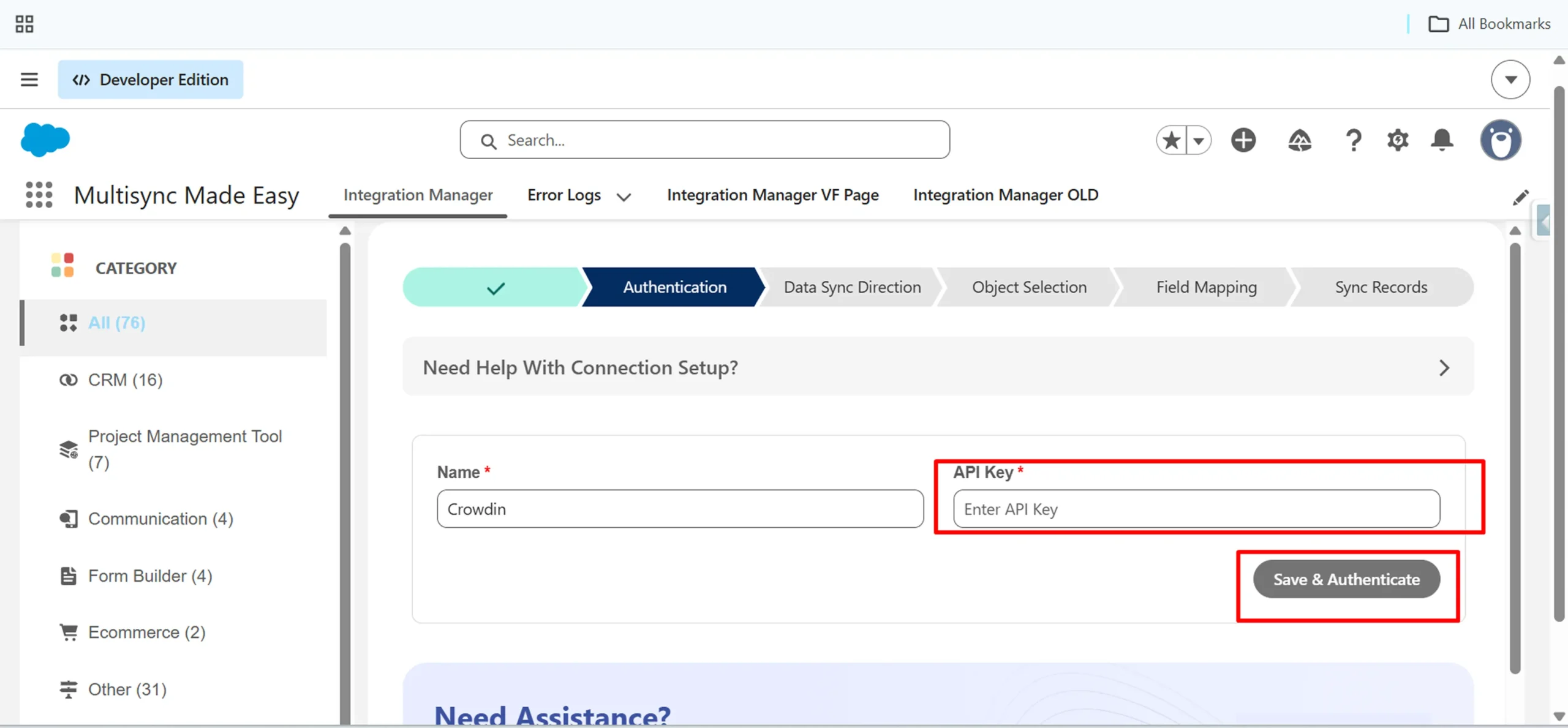Open the App Launcher dots grid
1568x728 pixels.
(x=39, y=195)
